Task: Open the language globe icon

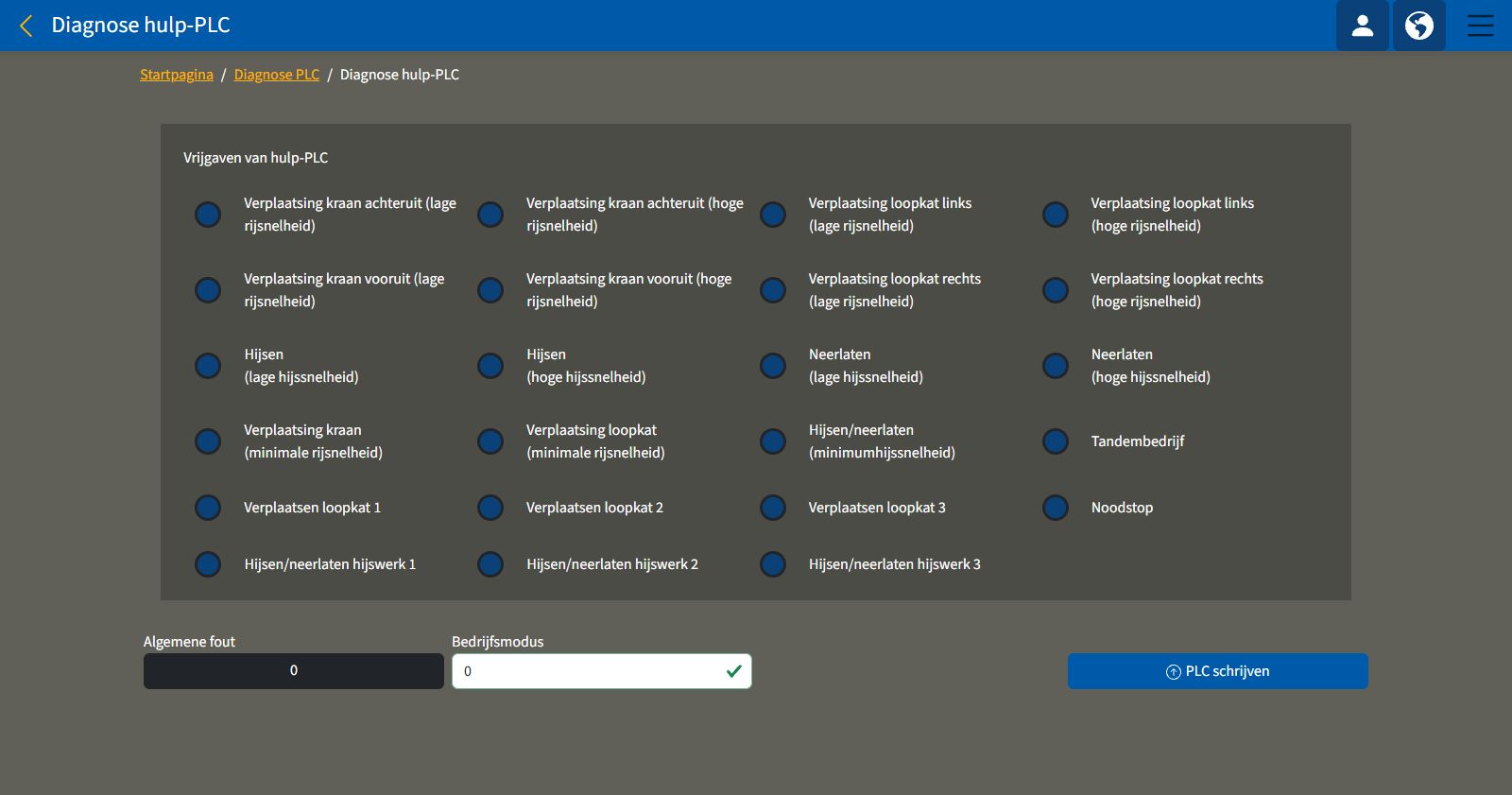Action: (1418, 26)
